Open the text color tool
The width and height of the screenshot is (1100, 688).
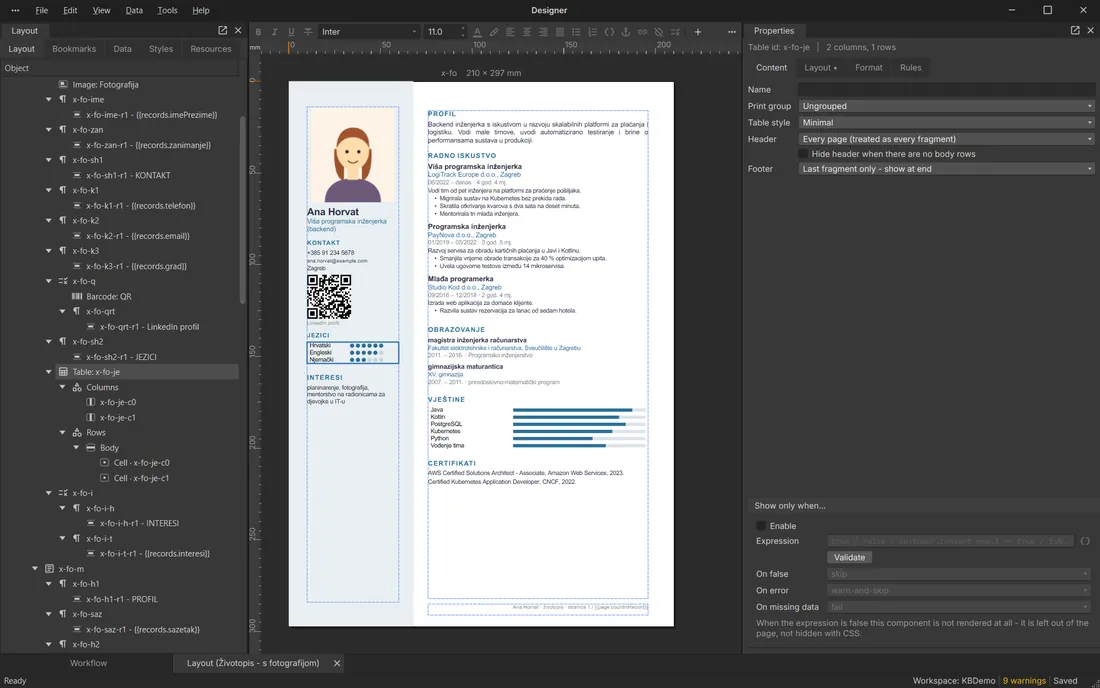click(477, 32)
